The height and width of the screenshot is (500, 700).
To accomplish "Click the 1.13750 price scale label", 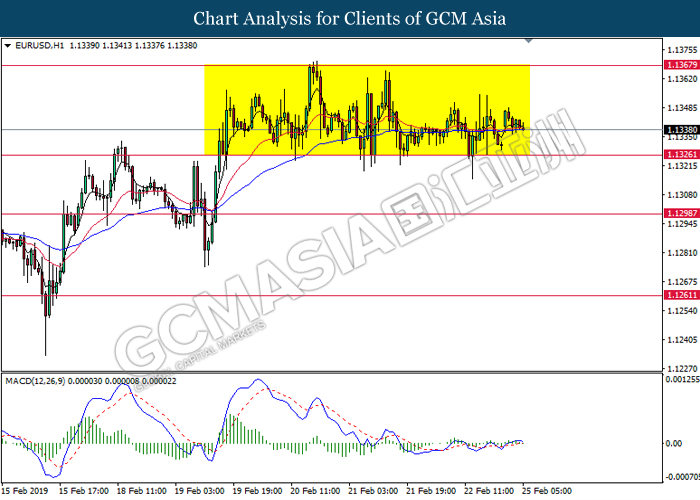I will pos(680,49).
